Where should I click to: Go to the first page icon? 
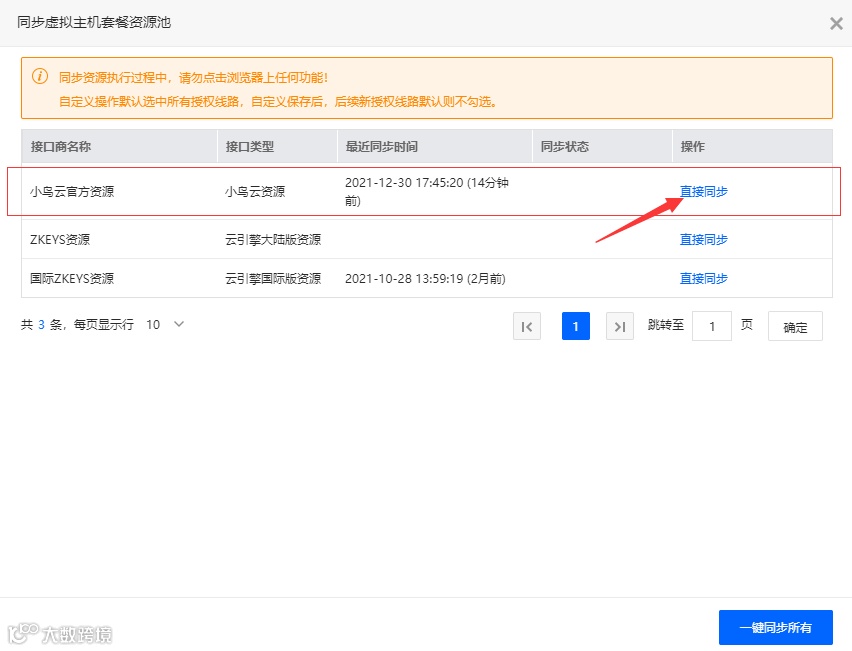[527, 326]
